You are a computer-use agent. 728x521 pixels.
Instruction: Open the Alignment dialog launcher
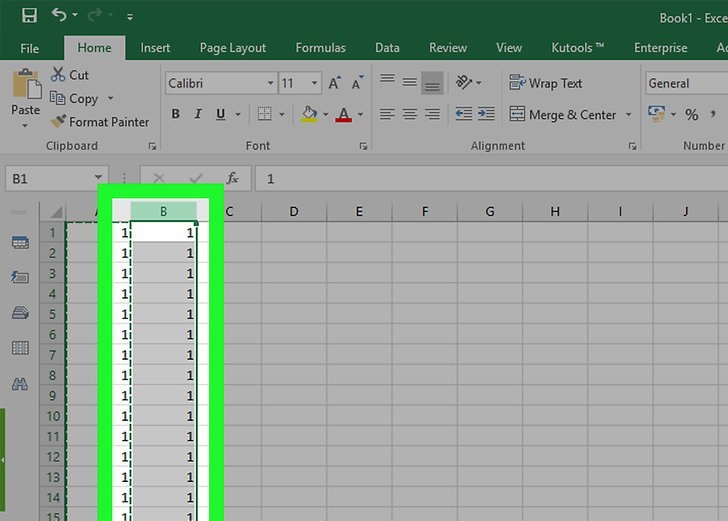(632, 146)
